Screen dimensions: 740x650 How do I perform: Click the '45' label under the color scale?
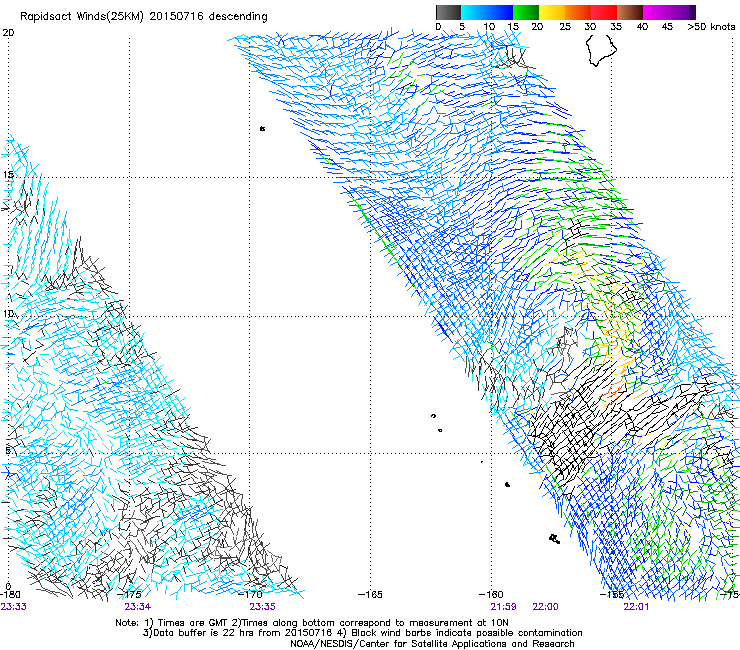(x=667, y=27)
